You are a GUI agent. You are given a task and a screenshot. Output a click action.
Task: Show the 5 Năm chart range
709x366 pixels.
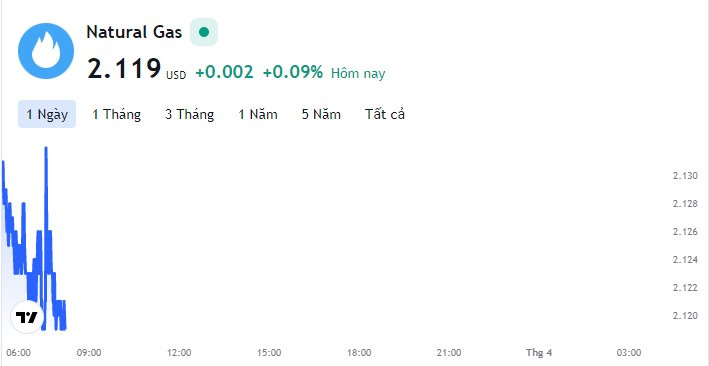click(x=321, y=114)
